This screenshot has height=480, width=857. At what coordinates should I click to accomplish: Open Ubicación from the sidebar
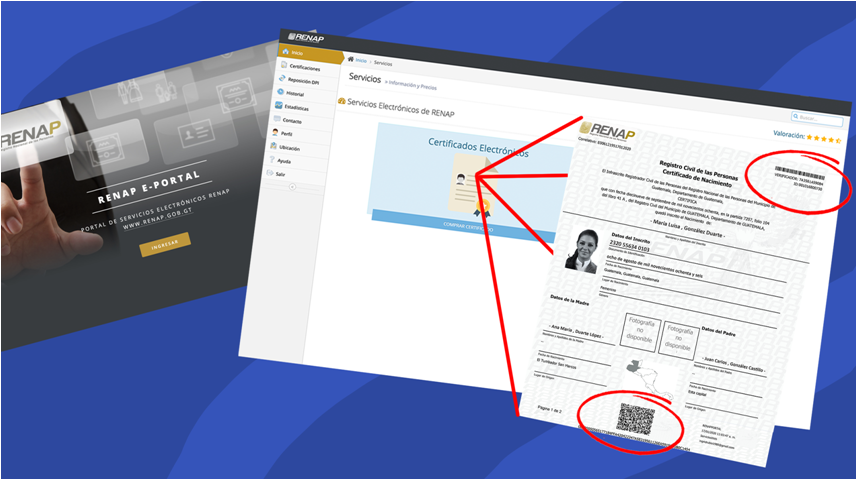(273, 146)
